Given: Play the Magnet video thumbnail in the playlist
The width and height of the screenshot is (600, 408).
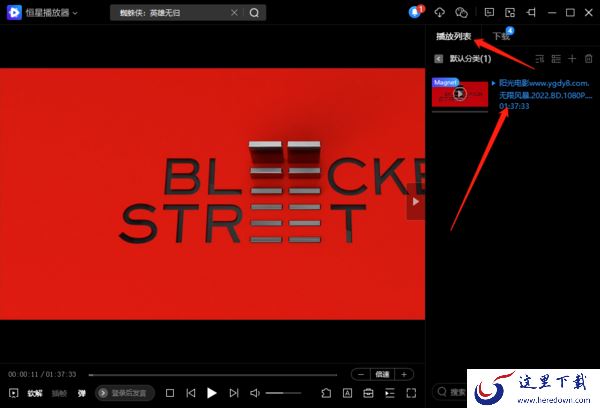Looking at the screenshot, I should [x=460, y=93].
